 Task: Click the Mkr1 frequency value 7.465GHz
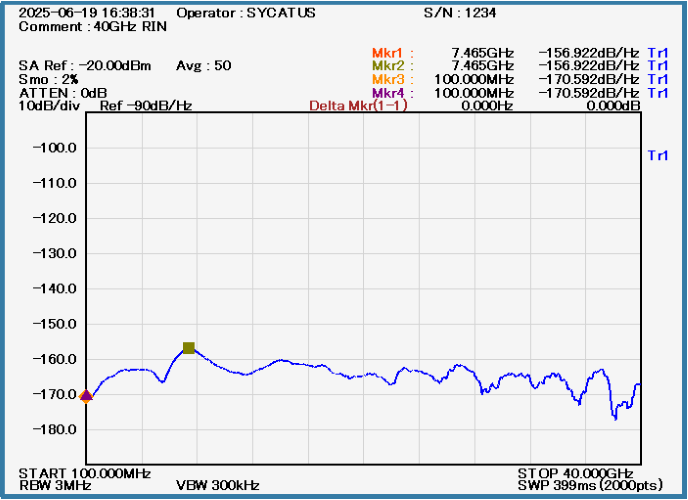(x=483, y=53)
